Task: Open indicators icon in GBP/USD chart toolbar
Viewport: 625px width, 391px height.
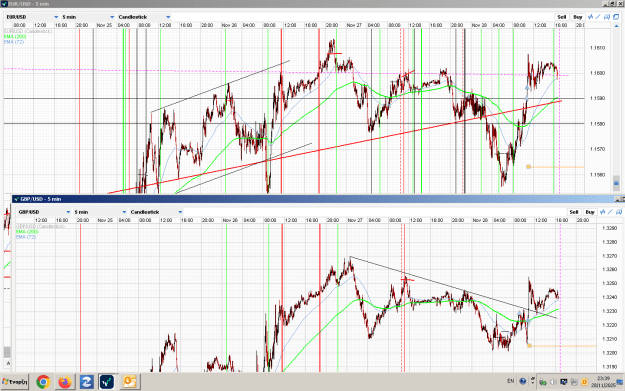Action: pos(602,212)
